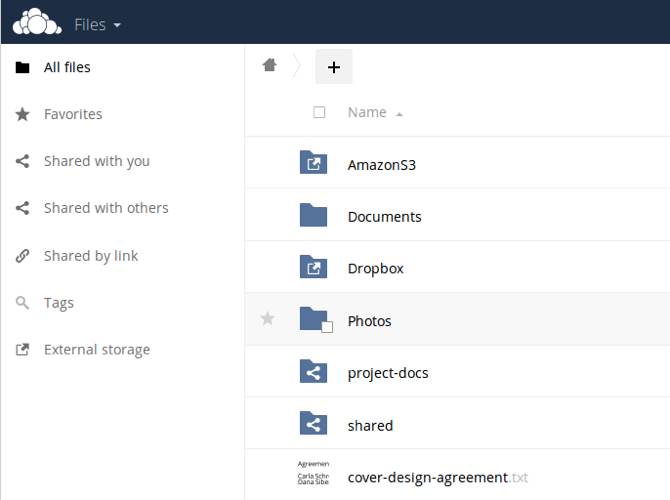Sort file list by Name column

[367, 112]
